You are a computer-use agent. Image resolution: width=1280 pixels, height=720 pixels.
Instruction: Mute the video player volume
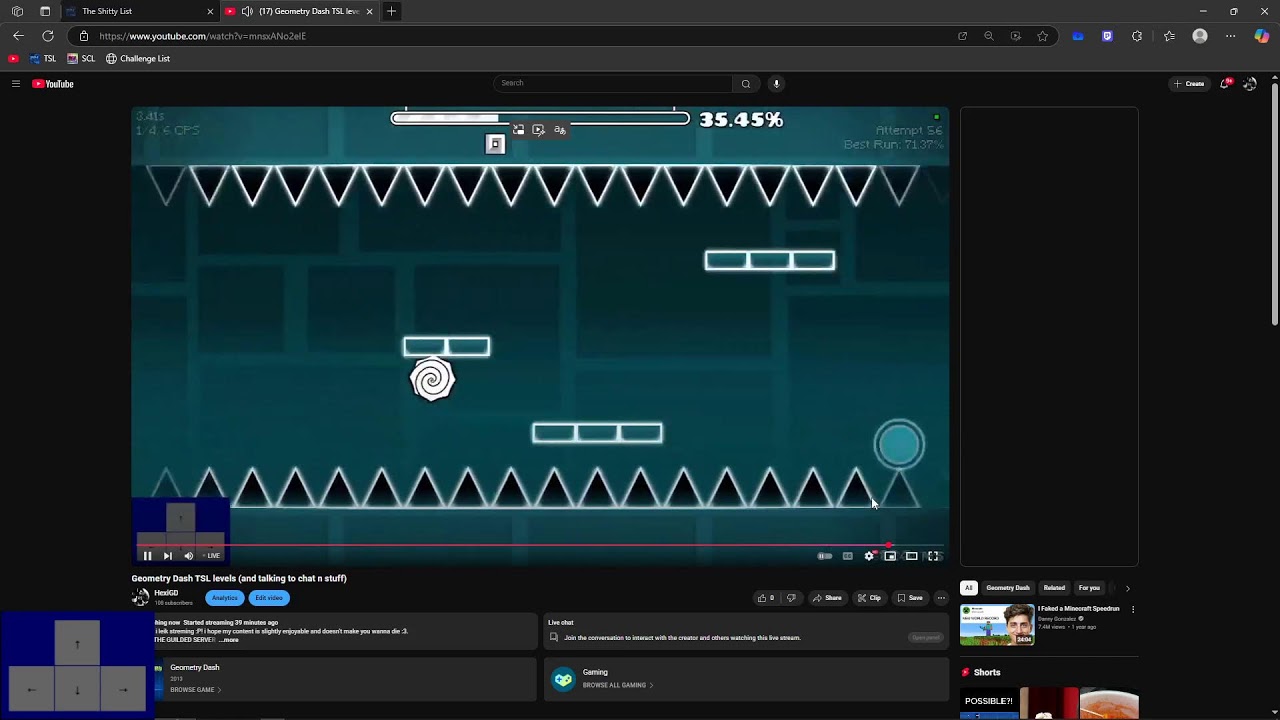click(189, 556)
